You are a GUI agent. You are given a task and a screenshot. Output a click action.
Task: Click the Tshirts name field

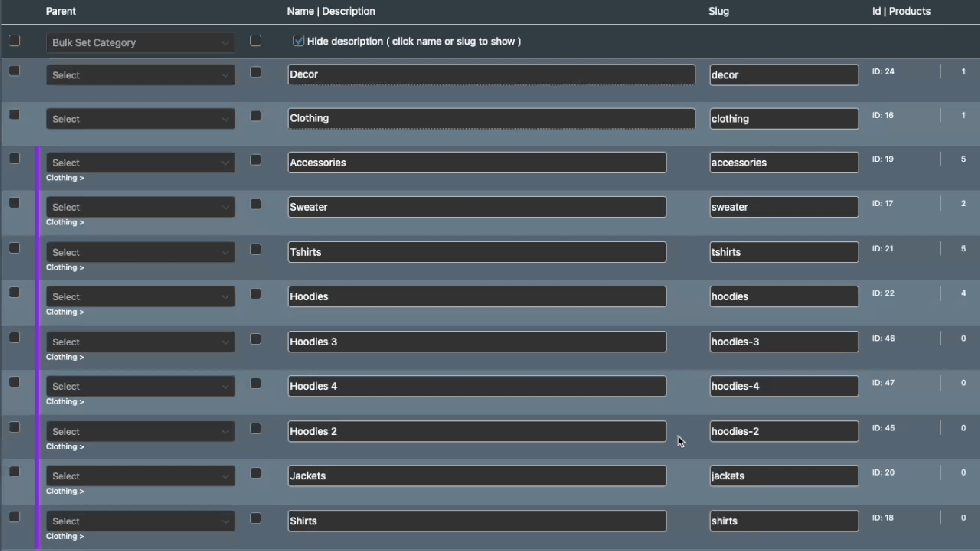tap(477, 252)
